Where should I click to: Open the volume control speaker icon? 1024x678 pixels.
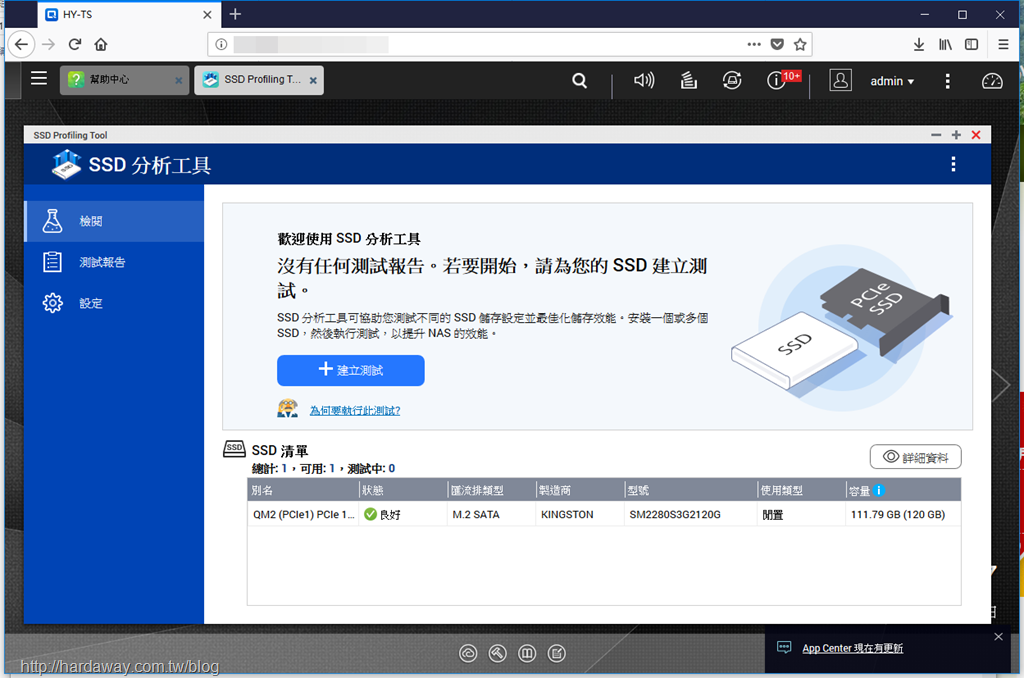click(643, 80)
